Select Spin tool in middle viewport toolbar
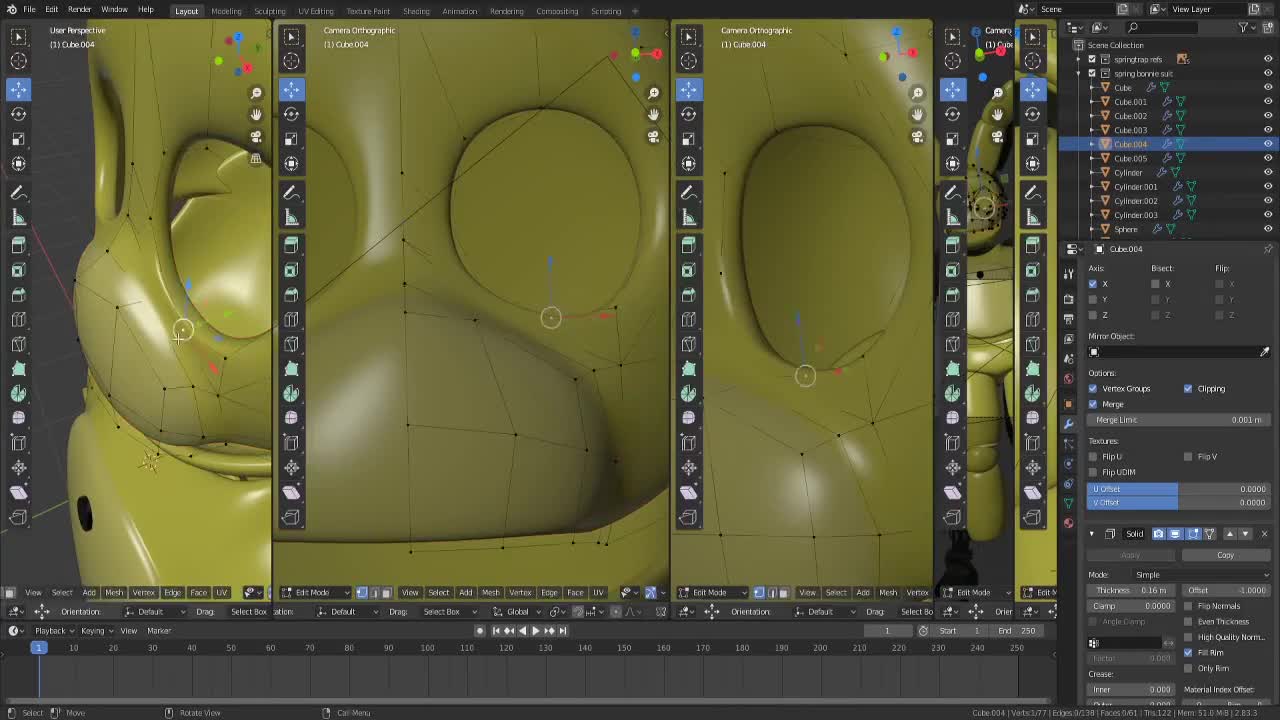The width and height of the screenshot is (1280, 720). pyautogui.click(x=291, y=393)
